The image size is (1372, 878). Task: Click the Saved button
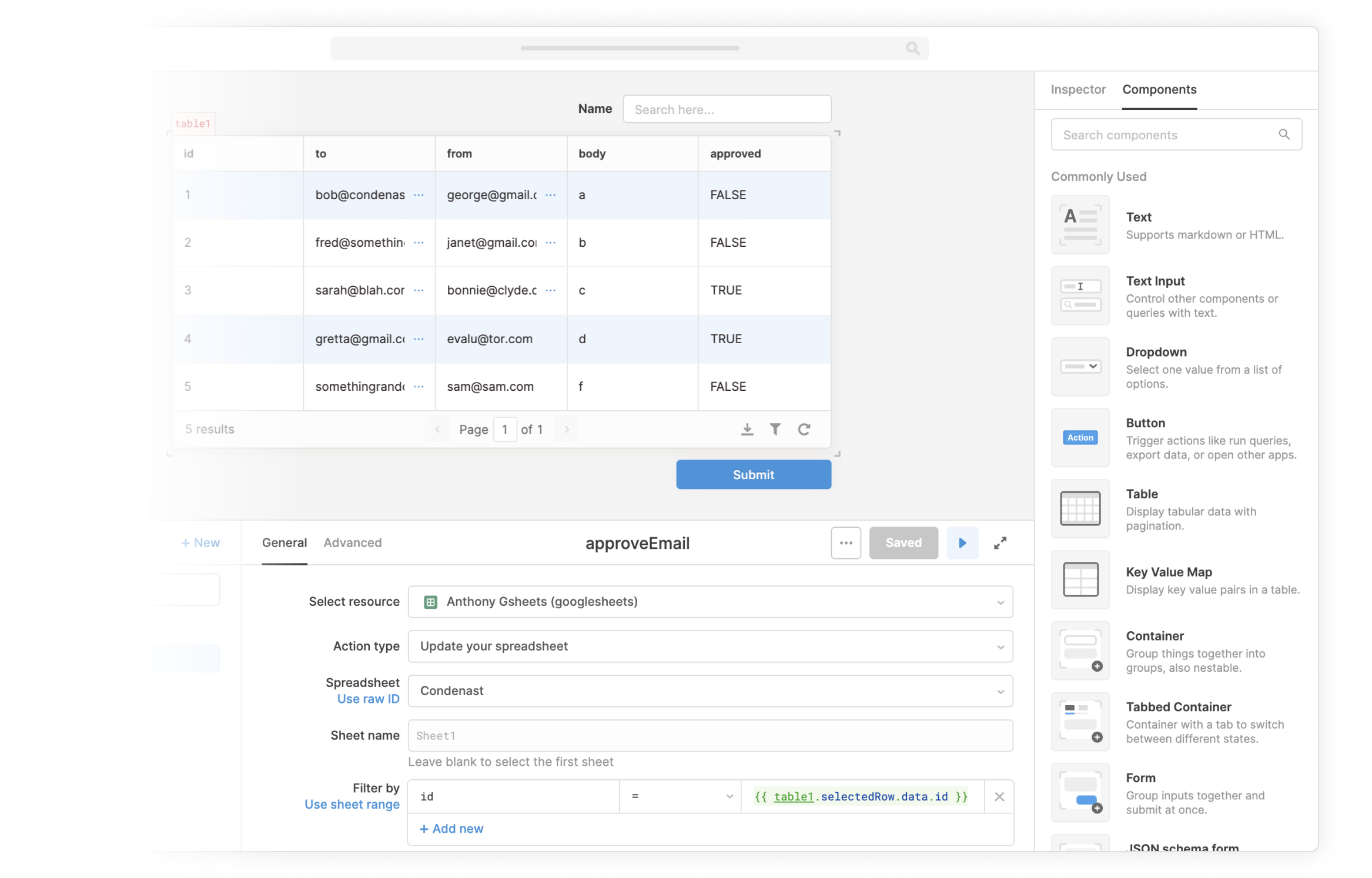(x=903, y=543)
